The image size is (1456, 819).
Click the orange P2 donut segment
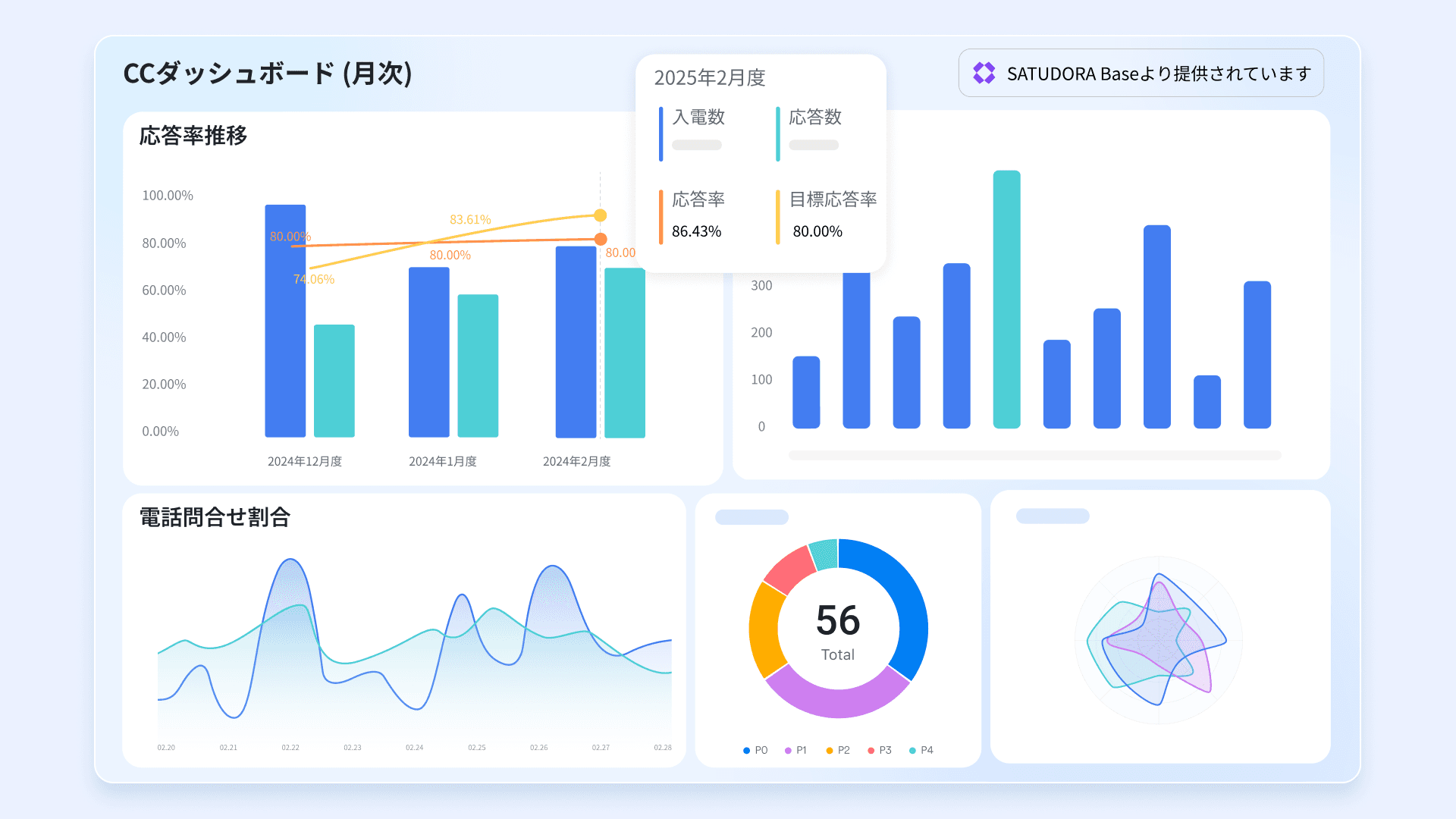click(764, 629)
